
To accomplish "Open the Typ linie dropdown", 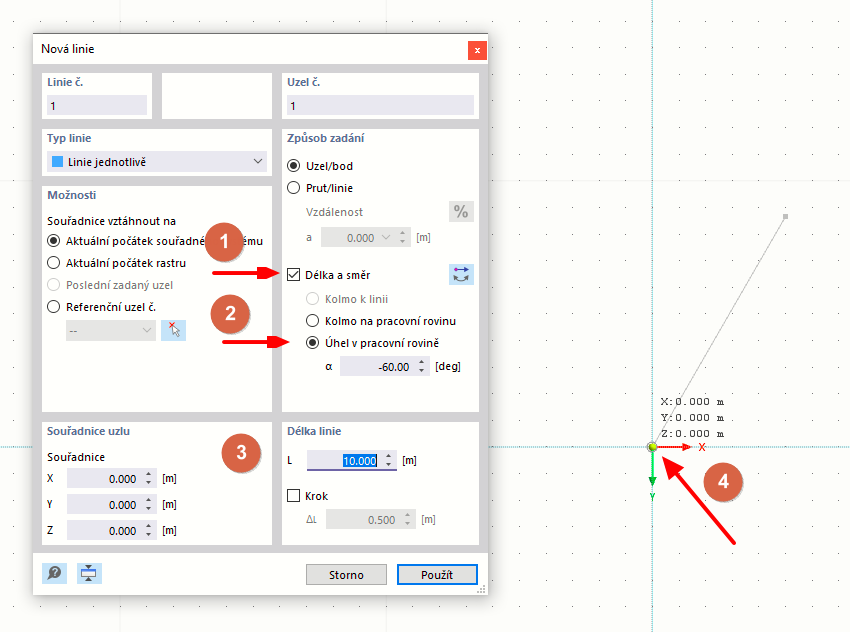I will (x=157, y=162).
